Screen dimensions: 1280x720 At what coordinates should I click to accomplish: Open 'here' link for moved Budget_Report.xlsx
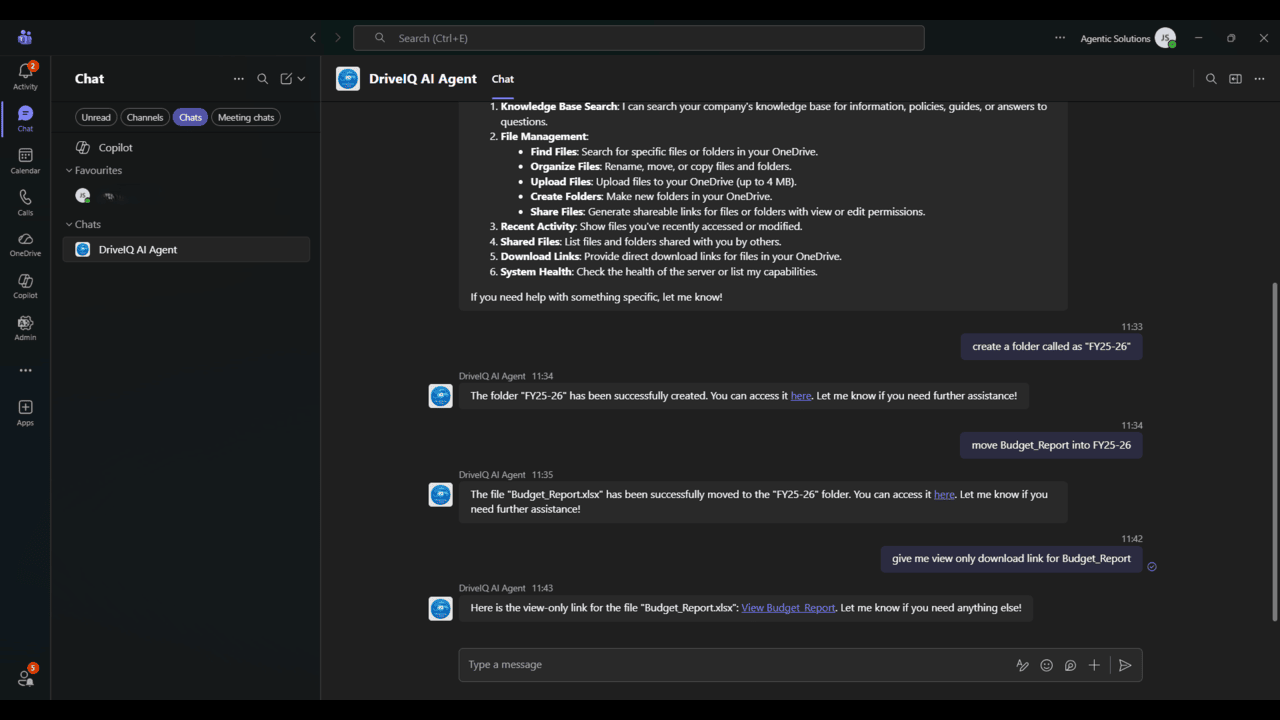click(944, 494)
